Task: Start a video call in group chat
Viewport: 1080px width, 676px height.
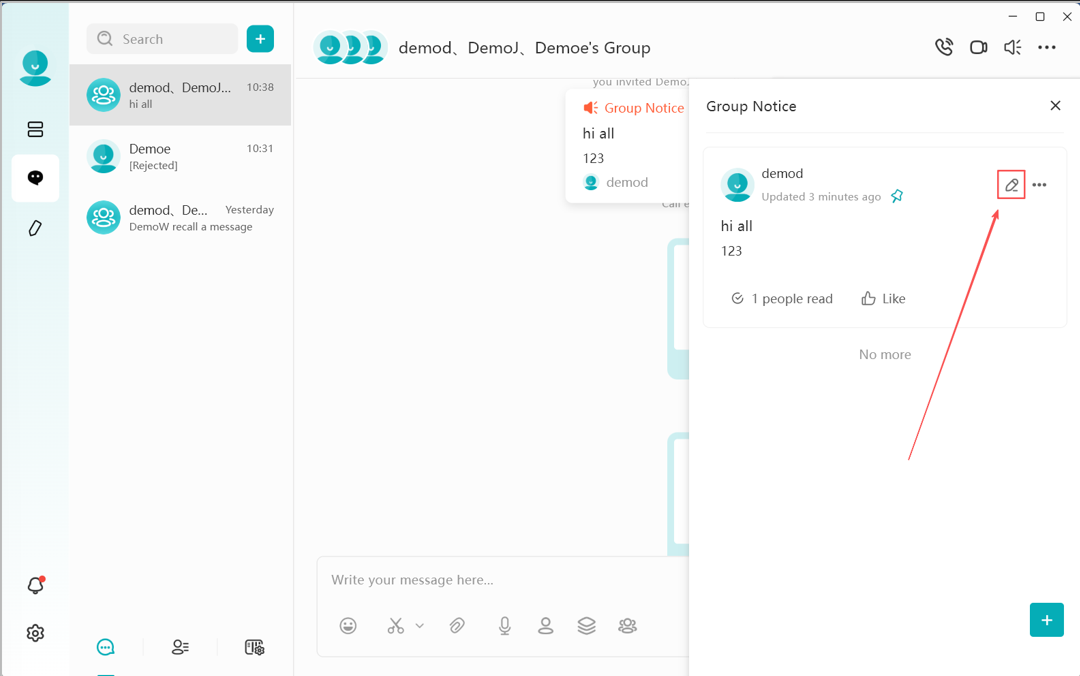Action: pyautogui.click(x=978, y=47)
